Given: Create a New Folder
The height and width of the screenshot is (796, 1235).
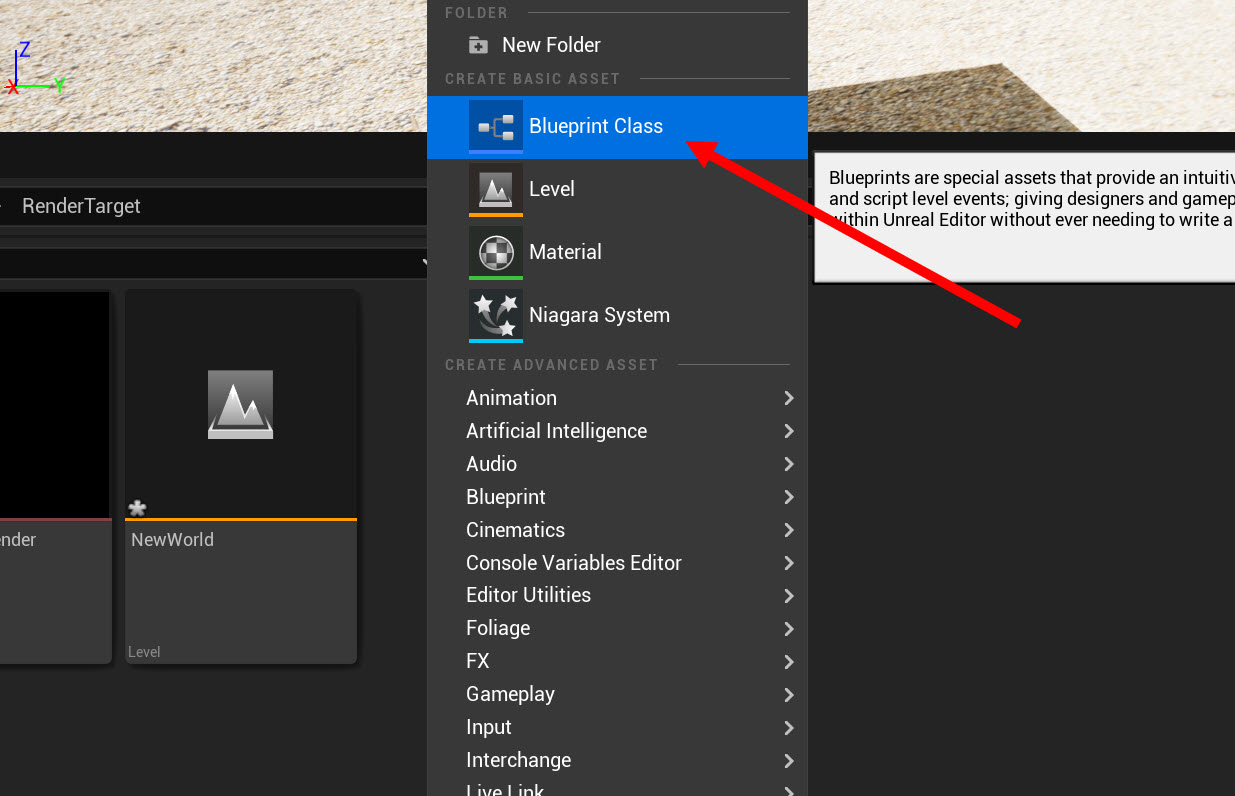Looking at the screenshot, I should (x=617, y=45).
